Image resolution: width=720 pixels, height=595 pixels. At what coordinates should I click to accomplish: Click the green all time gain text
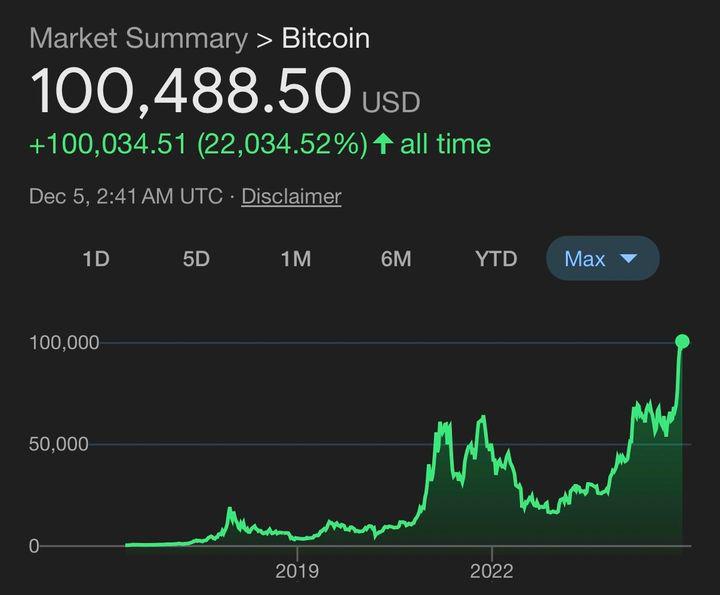(260, 144)
